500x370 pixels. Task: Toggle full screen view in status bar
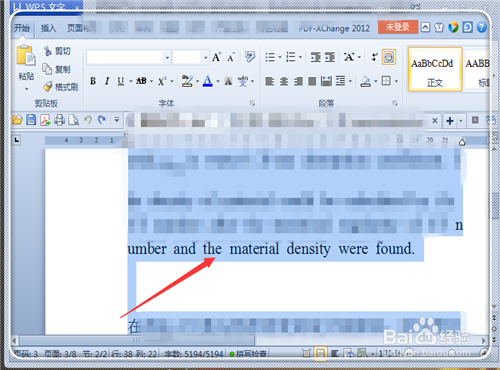(x=306, y=354)
